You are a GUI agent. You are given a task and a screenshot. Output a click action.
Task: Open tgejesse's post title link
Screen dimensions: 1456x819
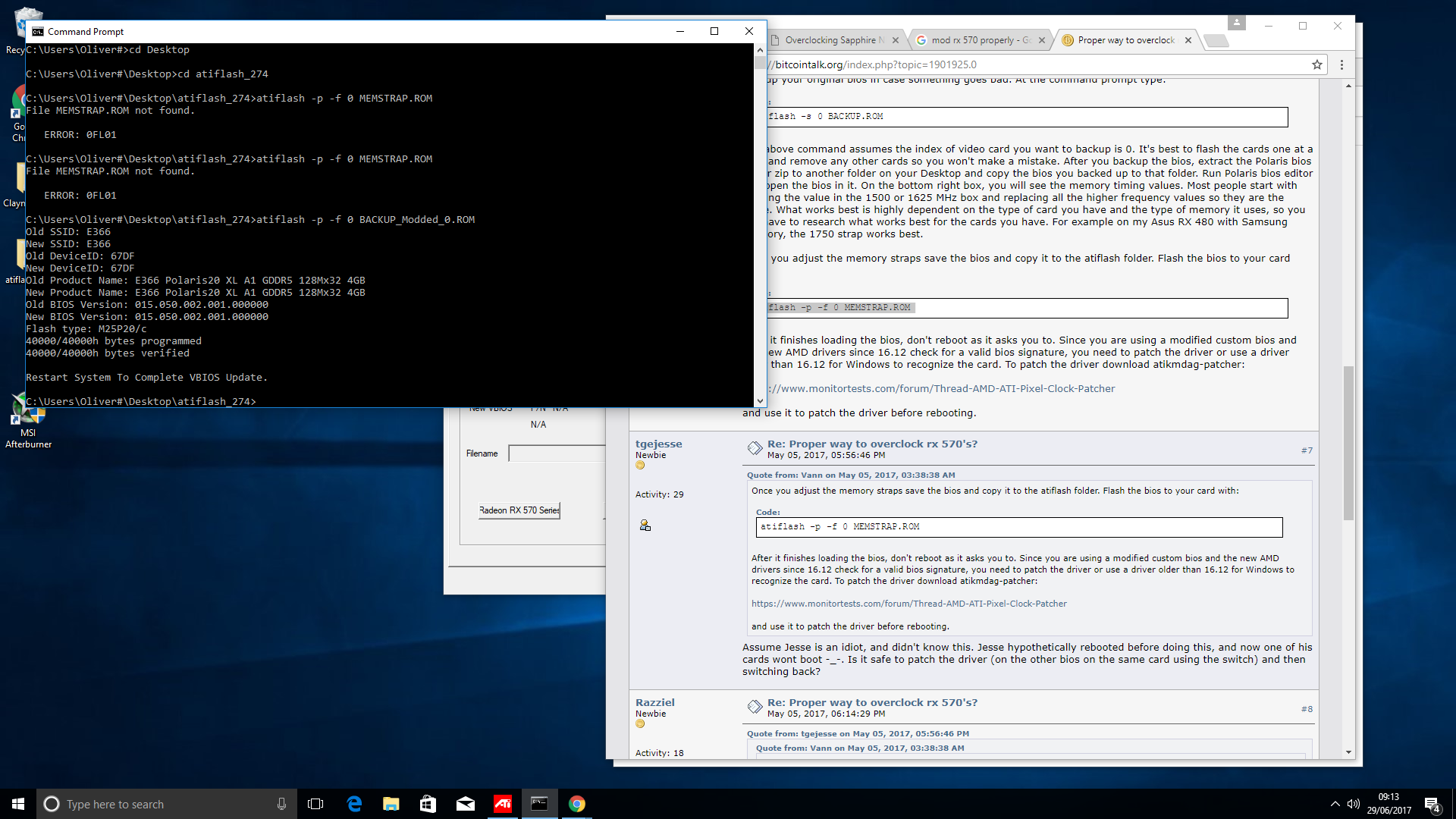coord(872,444)
